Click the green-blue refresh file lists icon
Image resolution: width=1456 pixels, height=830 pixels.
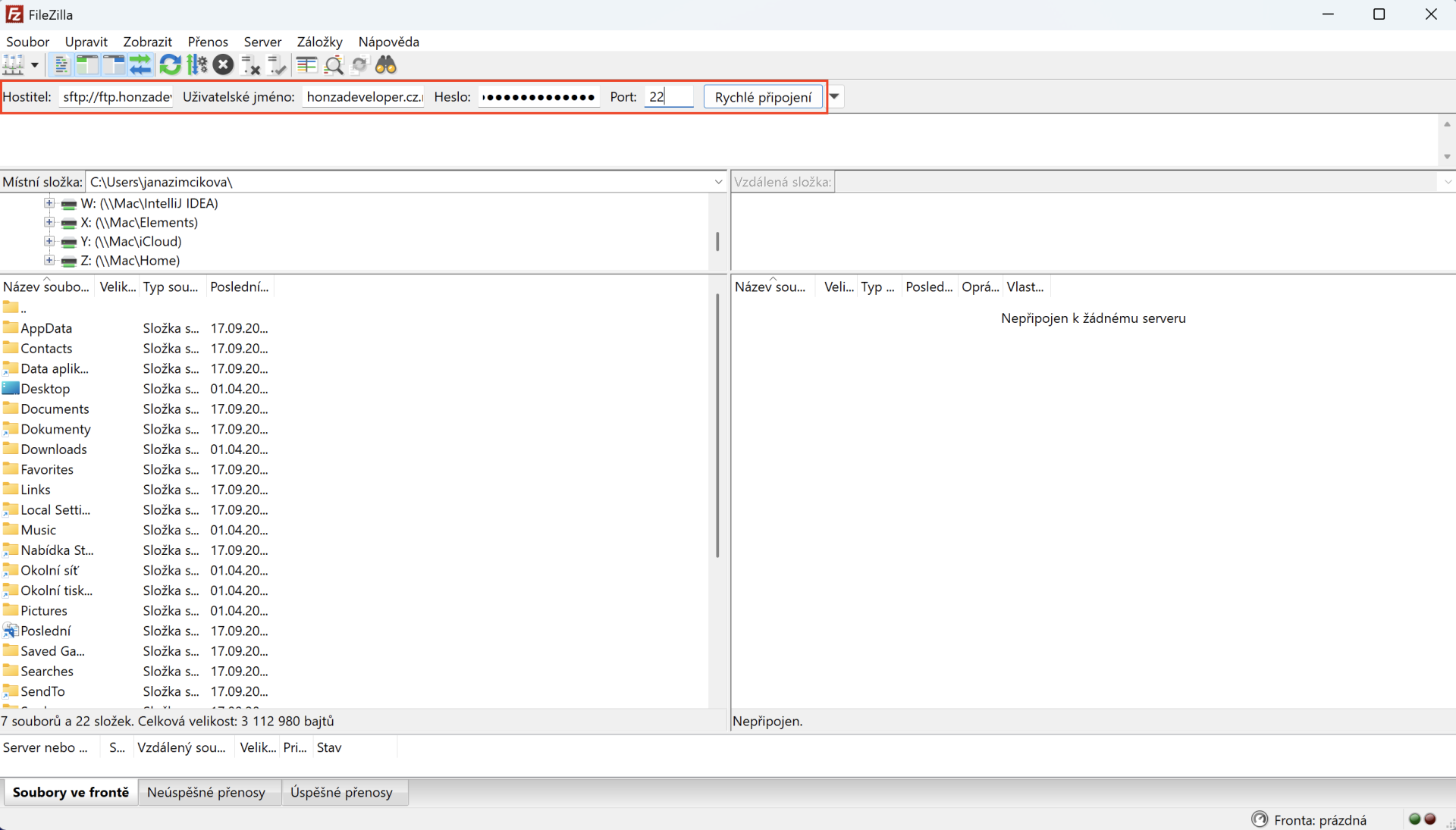pos(170,65)
